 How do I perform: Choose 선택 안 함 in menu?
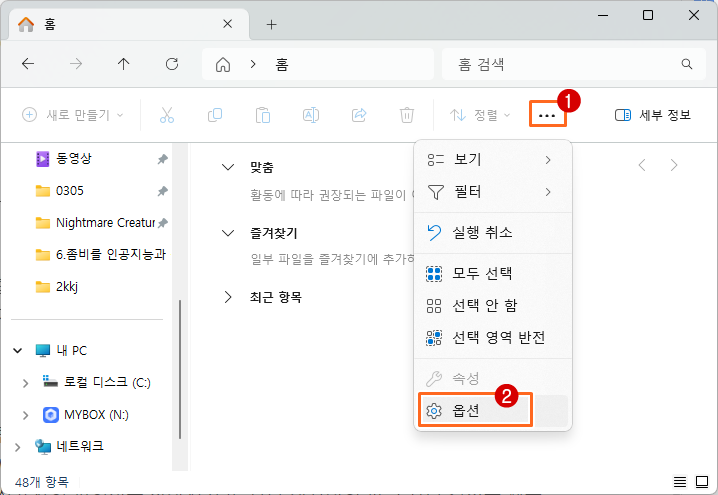pos(493,305)
